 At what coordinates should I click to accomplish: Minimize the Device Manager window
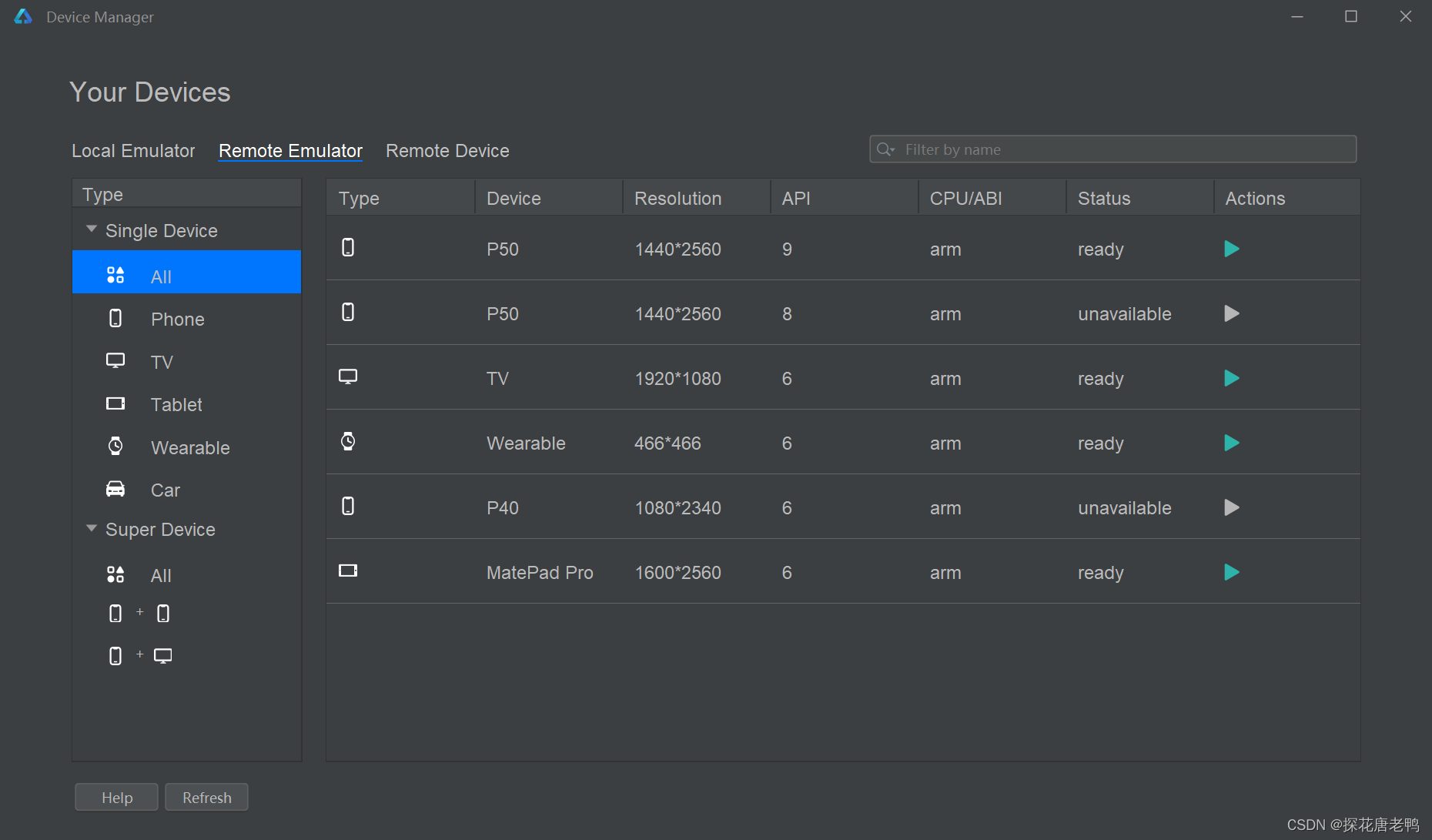tap(1297, 16)
